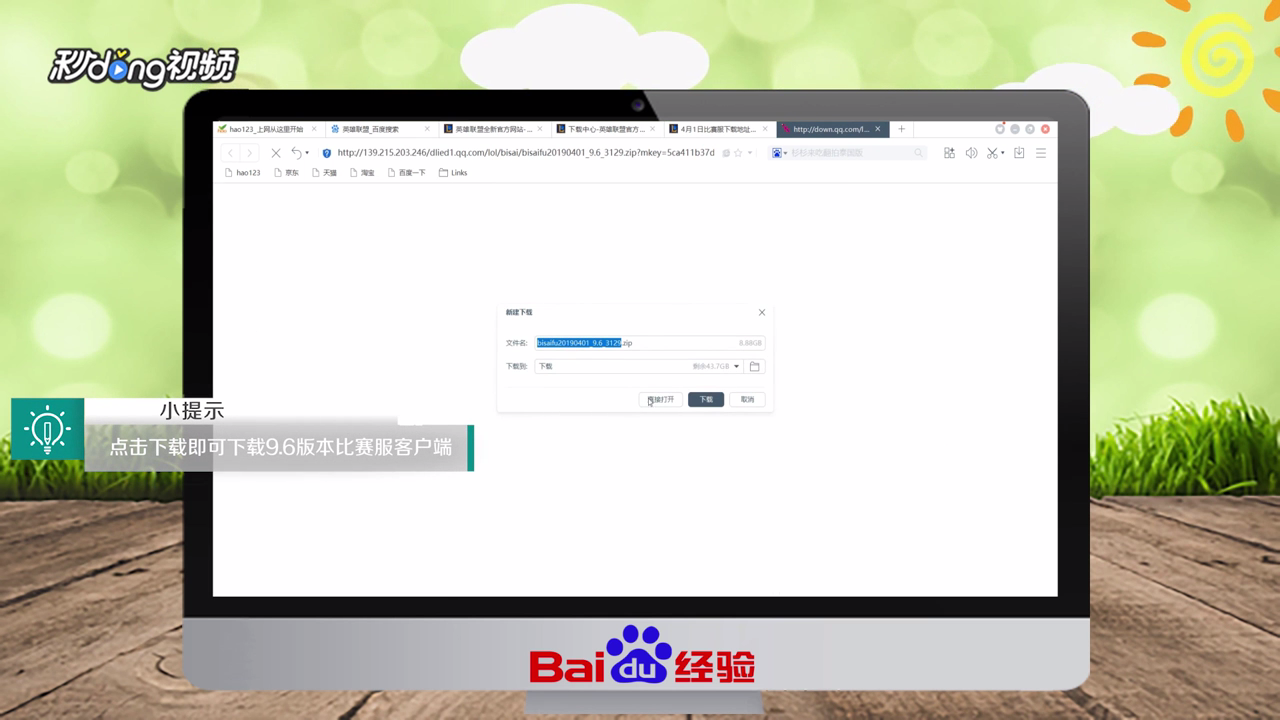Select the http://down.qq.com tab

pos(830,129)
